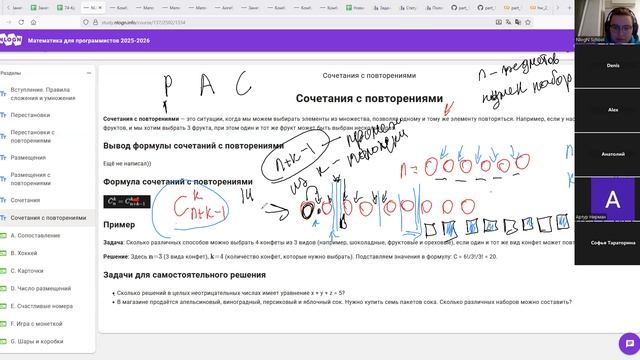The width and height of the screenshot is (640, 360).
Task: Click the text icon beside Сочетания
Action: click(x=3, y=200)
